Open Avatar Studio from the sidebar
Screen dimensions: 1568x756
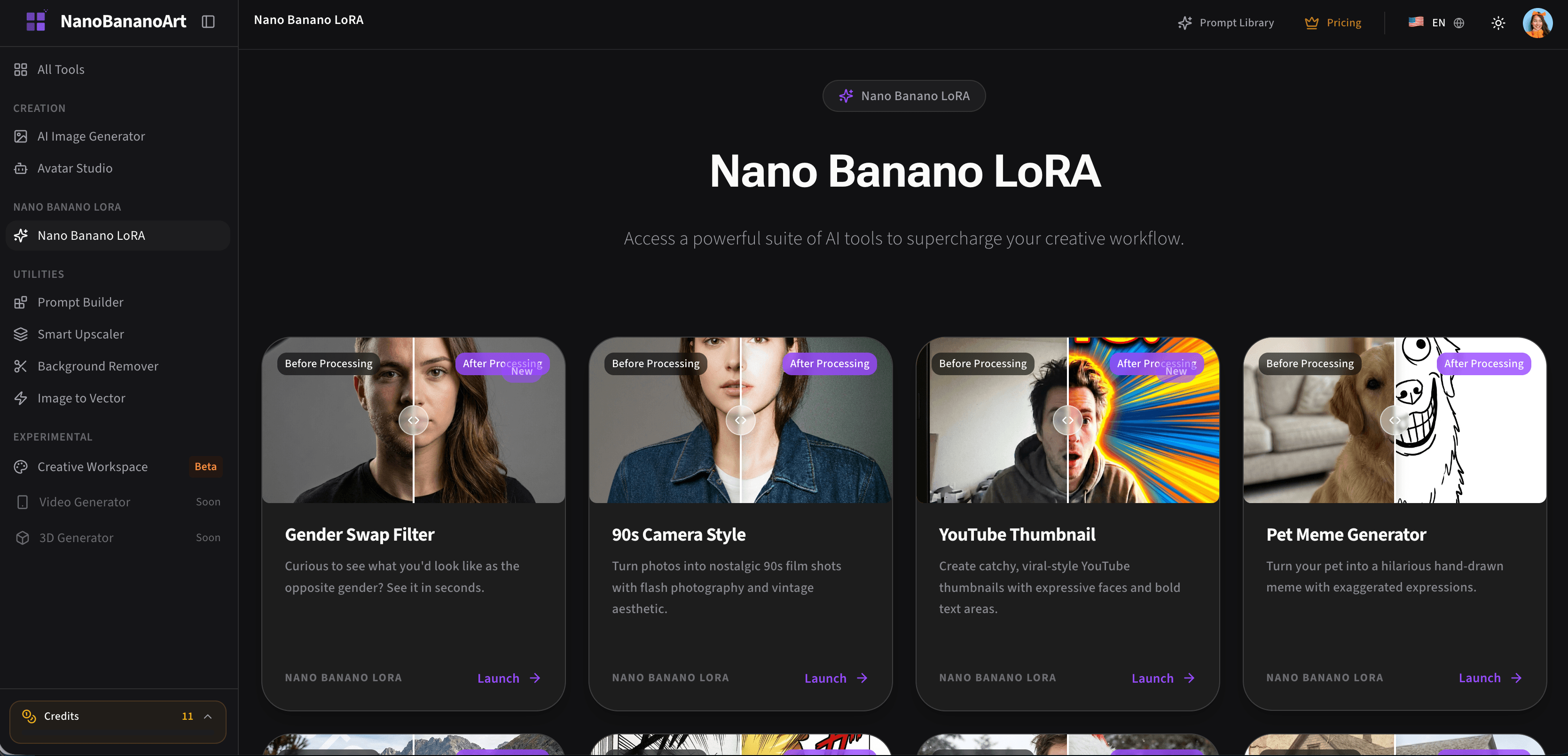[x=74, y=168]
